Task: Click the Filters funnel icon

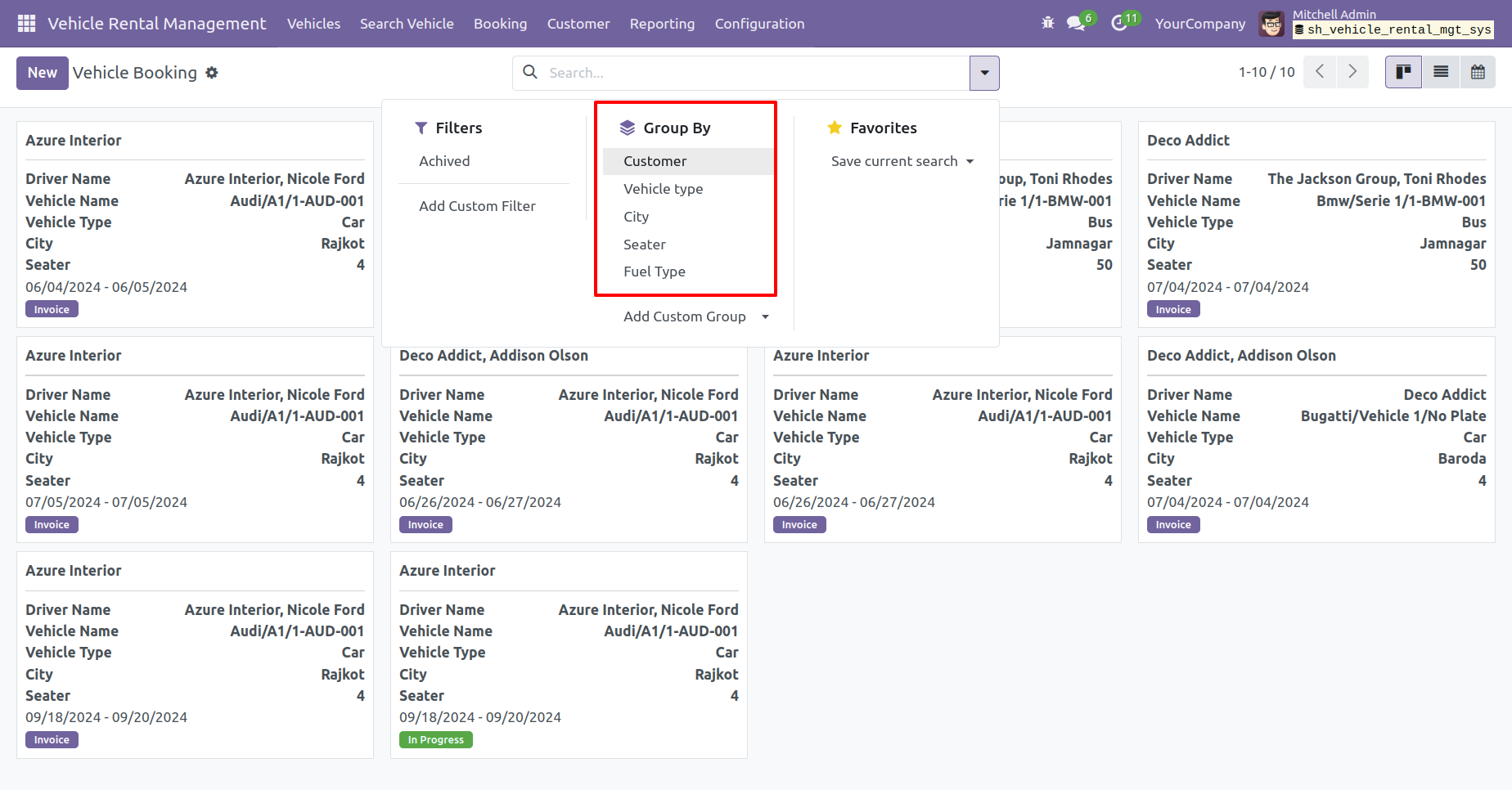Action: (x=421, y=128)
